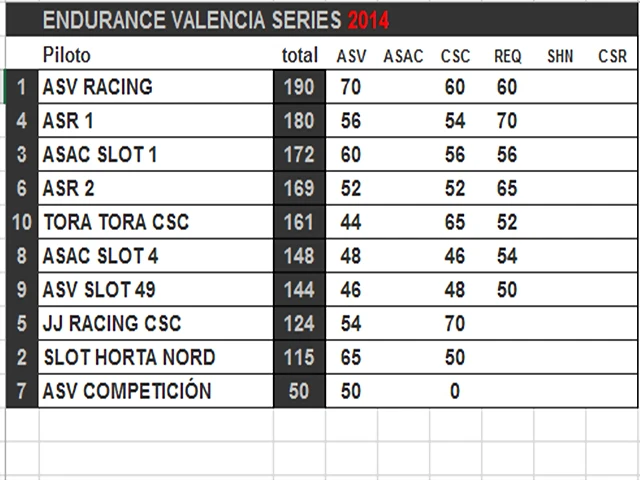Select ASV COMPETICIÓN CSC score 0
The width and height of the screenshot is (640, 480).
coord(455,391)
